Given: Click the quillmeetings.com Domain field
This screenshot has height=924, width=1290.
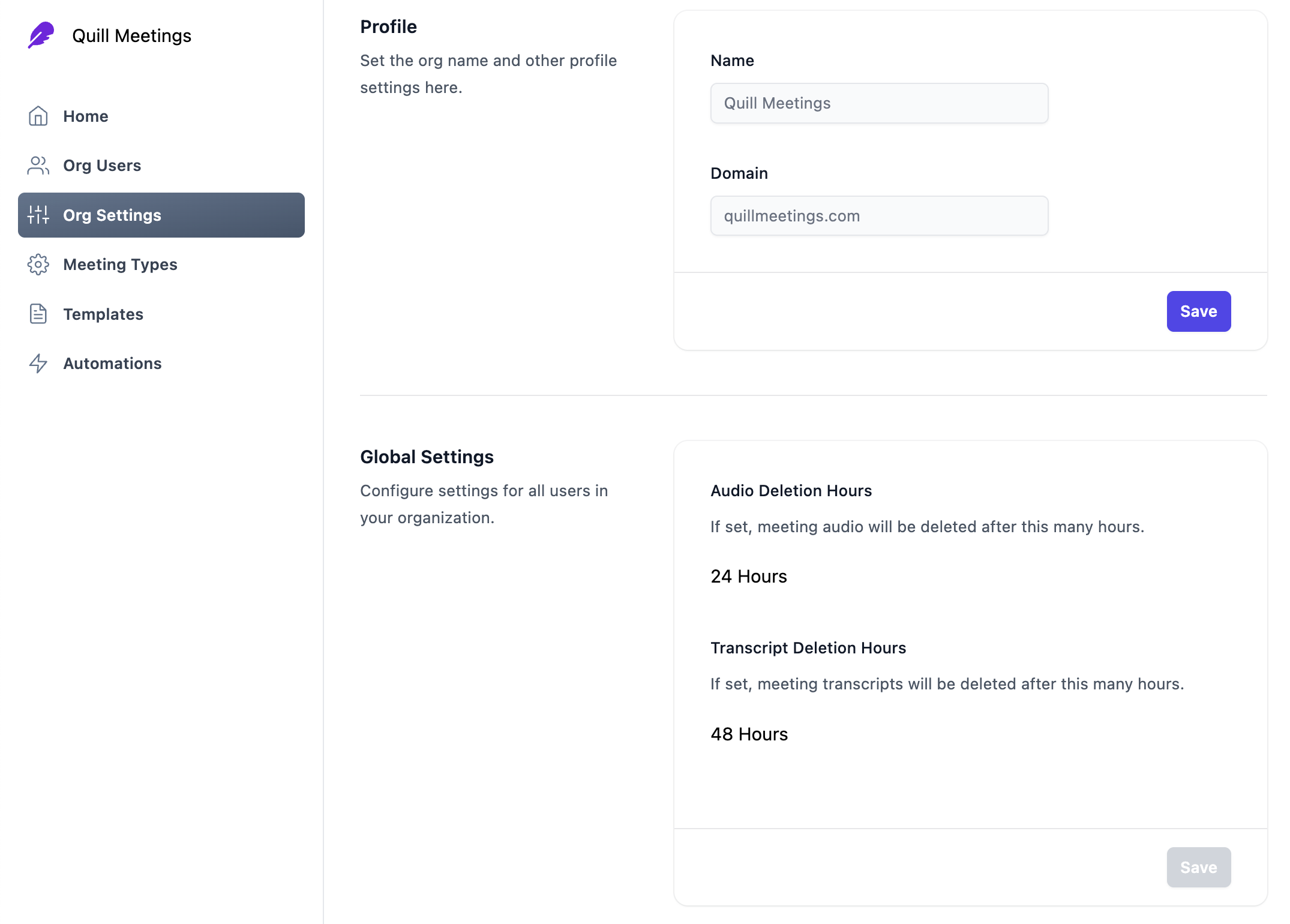Looking at the screenshot, I should click(x=878, y=215).
